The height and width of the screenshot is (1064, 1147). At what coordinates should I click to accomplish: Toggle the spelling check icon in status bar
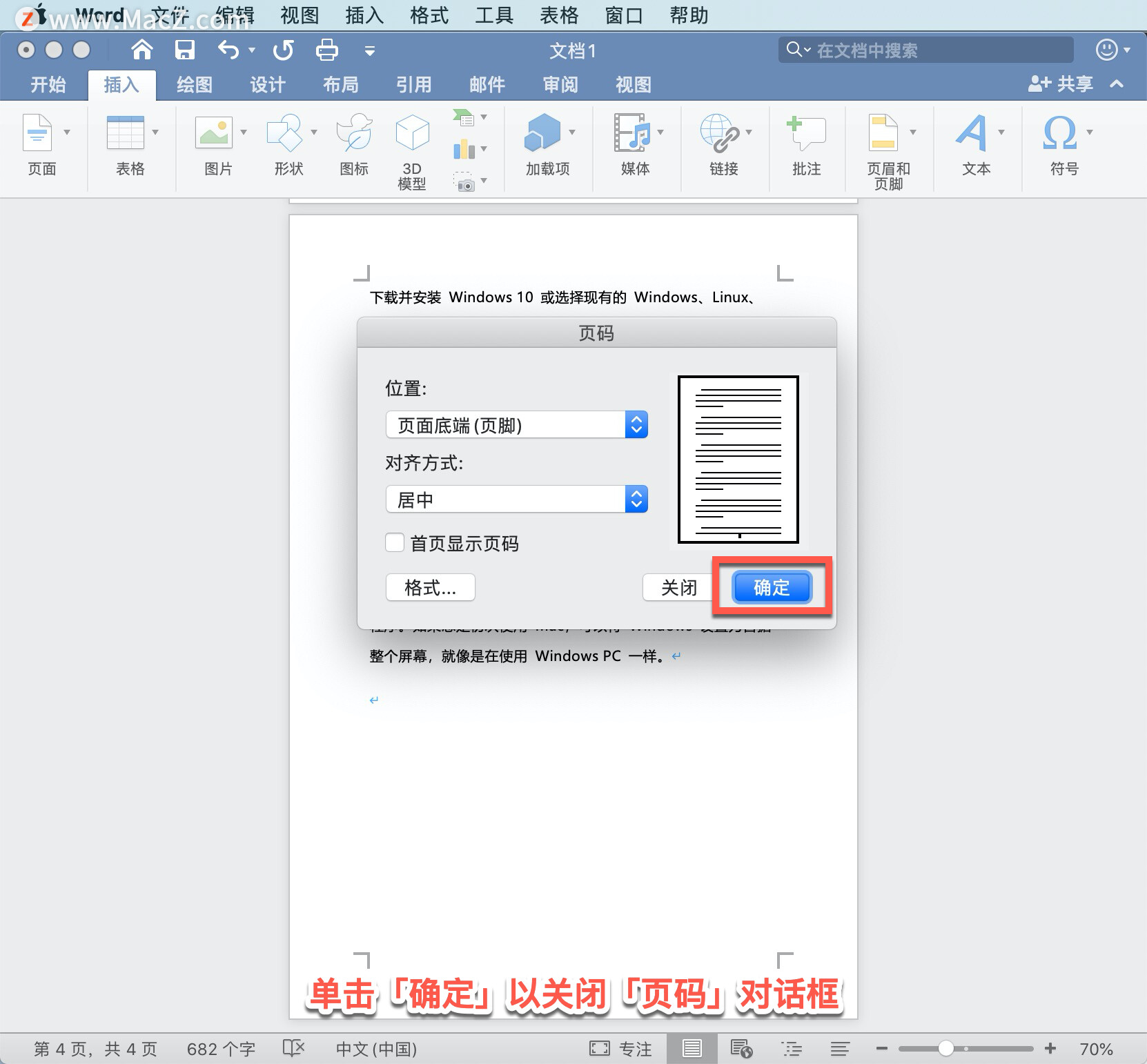293,1049
